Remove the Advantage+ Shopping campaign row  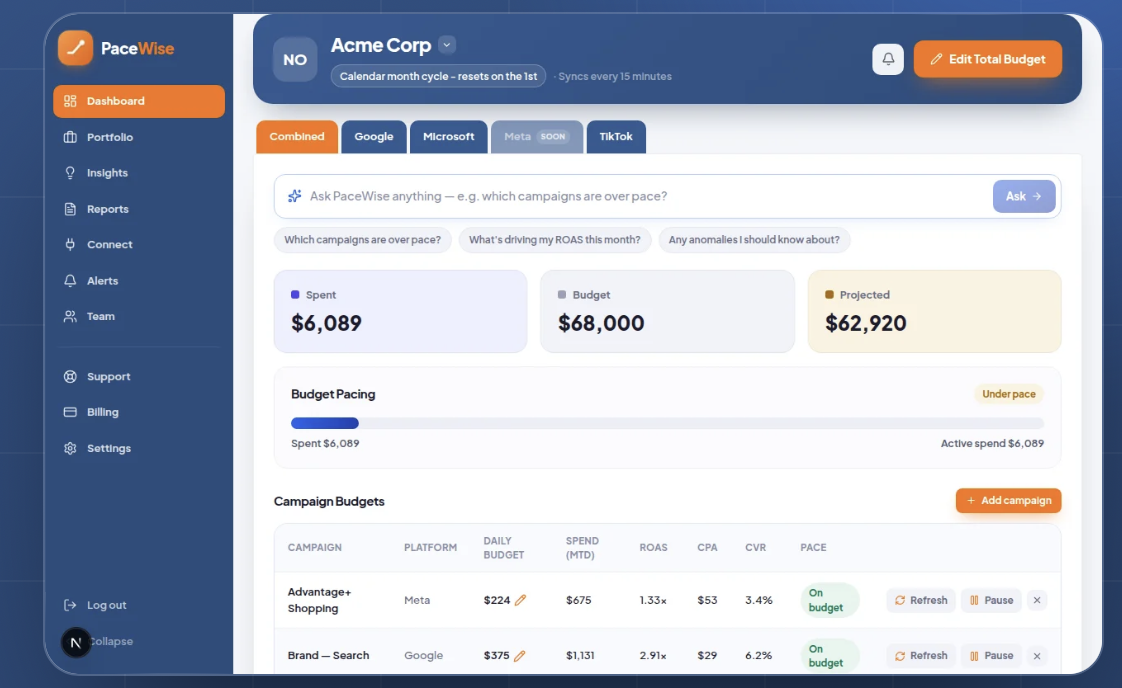point(1037,600)
